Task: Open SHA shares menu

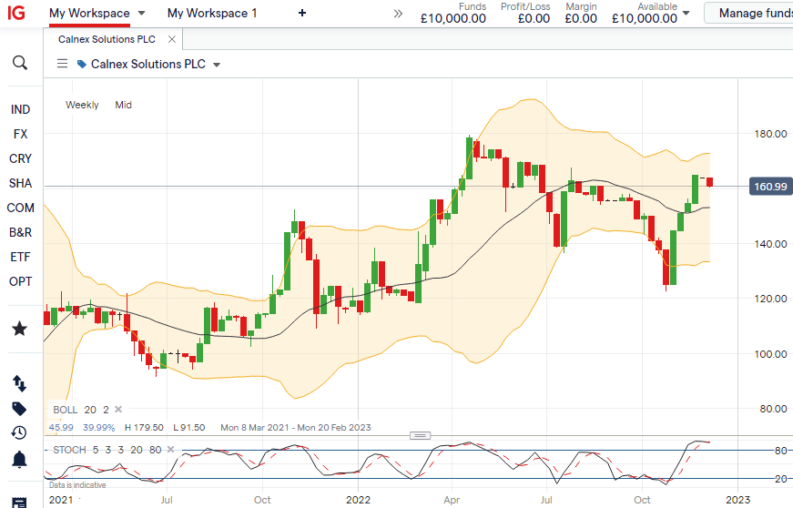Action: coord(20,183)
